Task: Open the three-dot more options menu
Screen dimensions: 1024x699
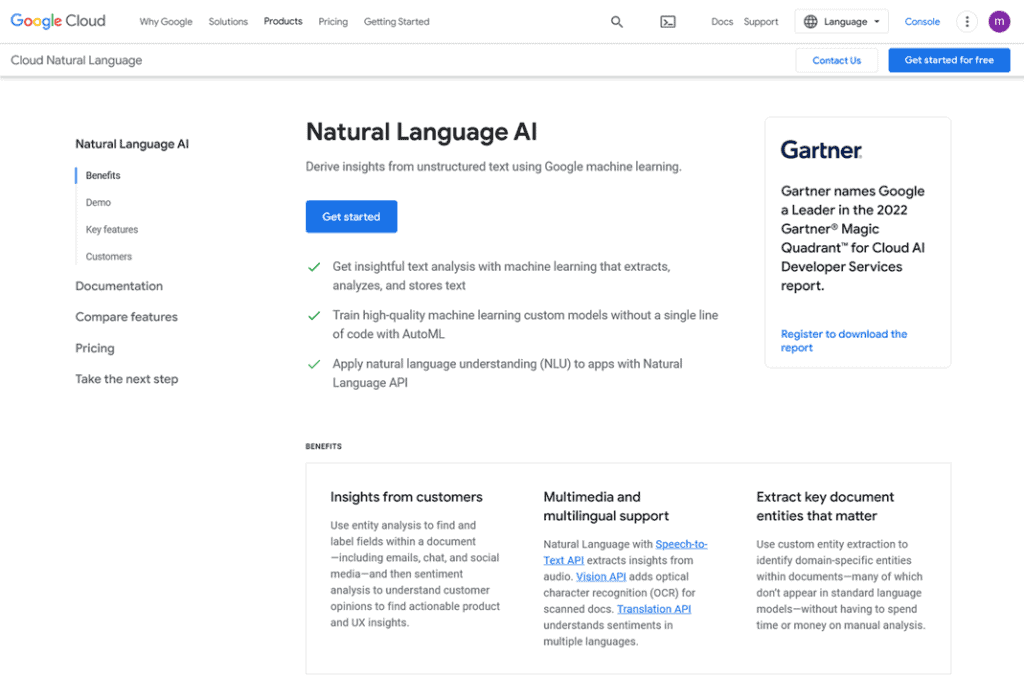Action: tap(967, 22)
